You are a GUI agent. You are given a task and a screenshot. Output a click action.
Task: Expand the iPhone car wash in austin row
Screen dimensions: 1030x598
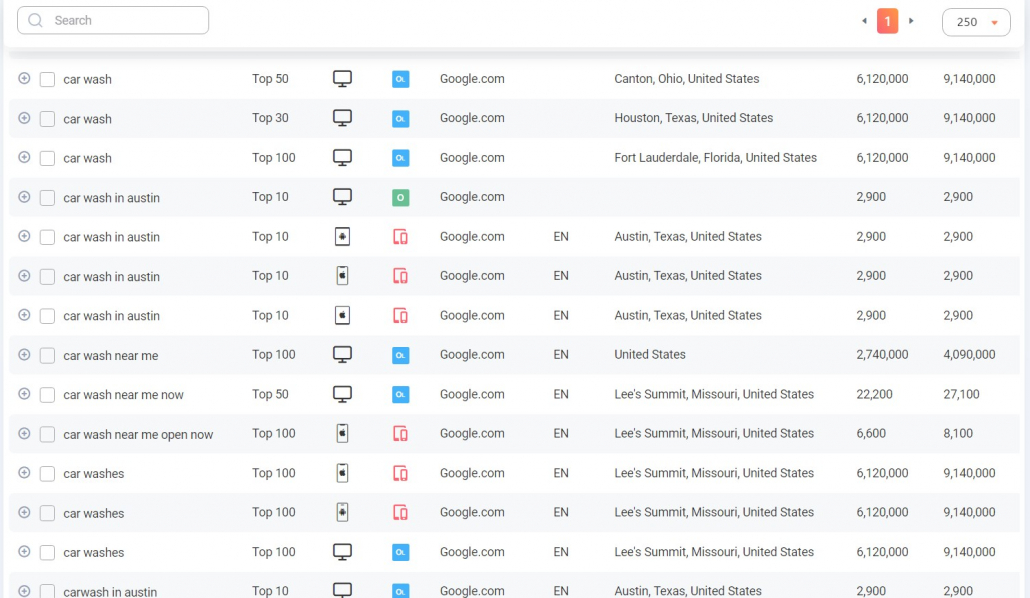tap(24, 275)
